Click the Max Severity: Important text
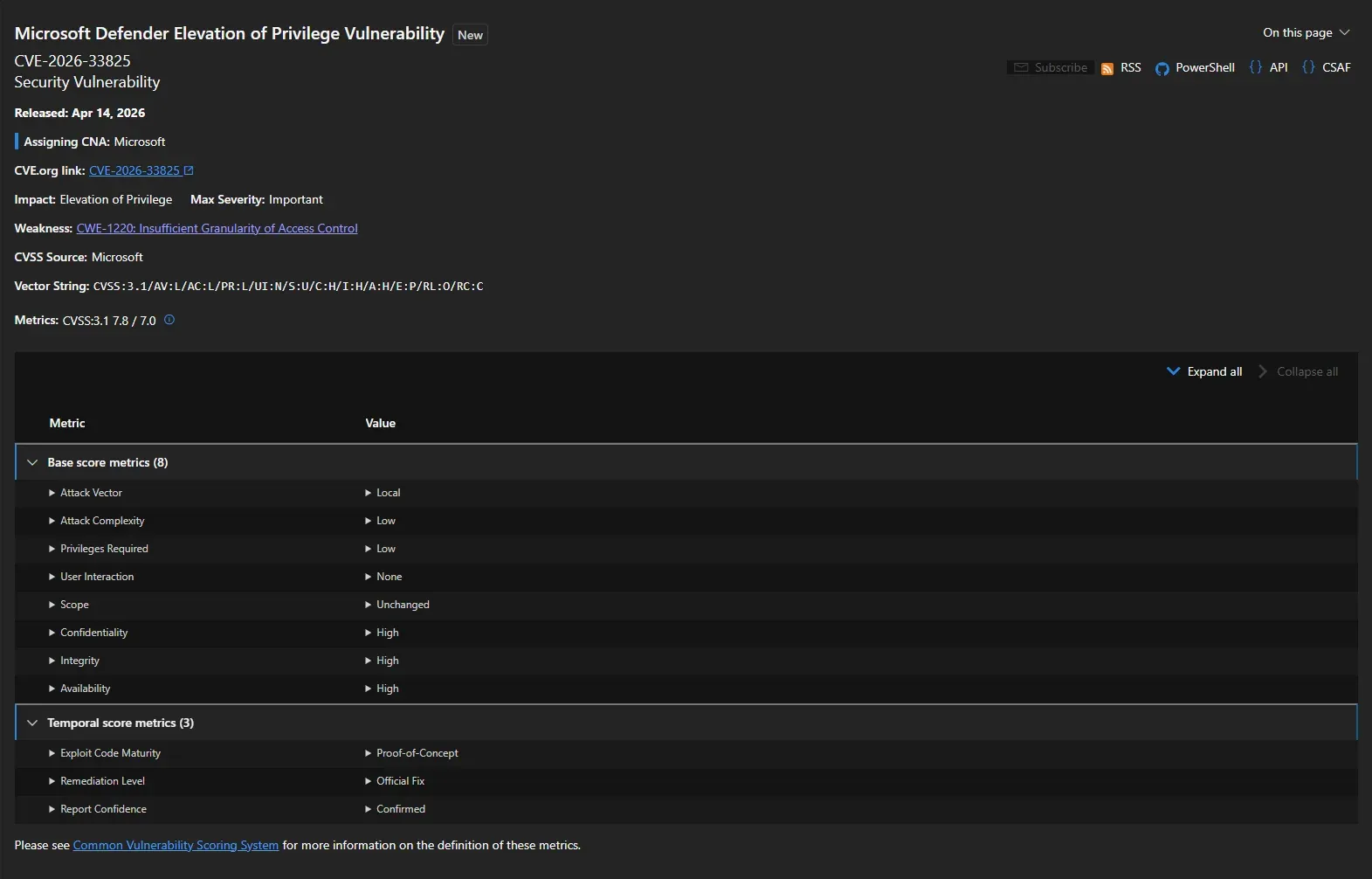This screenshot has width=1372, height=879. [257, 199]
